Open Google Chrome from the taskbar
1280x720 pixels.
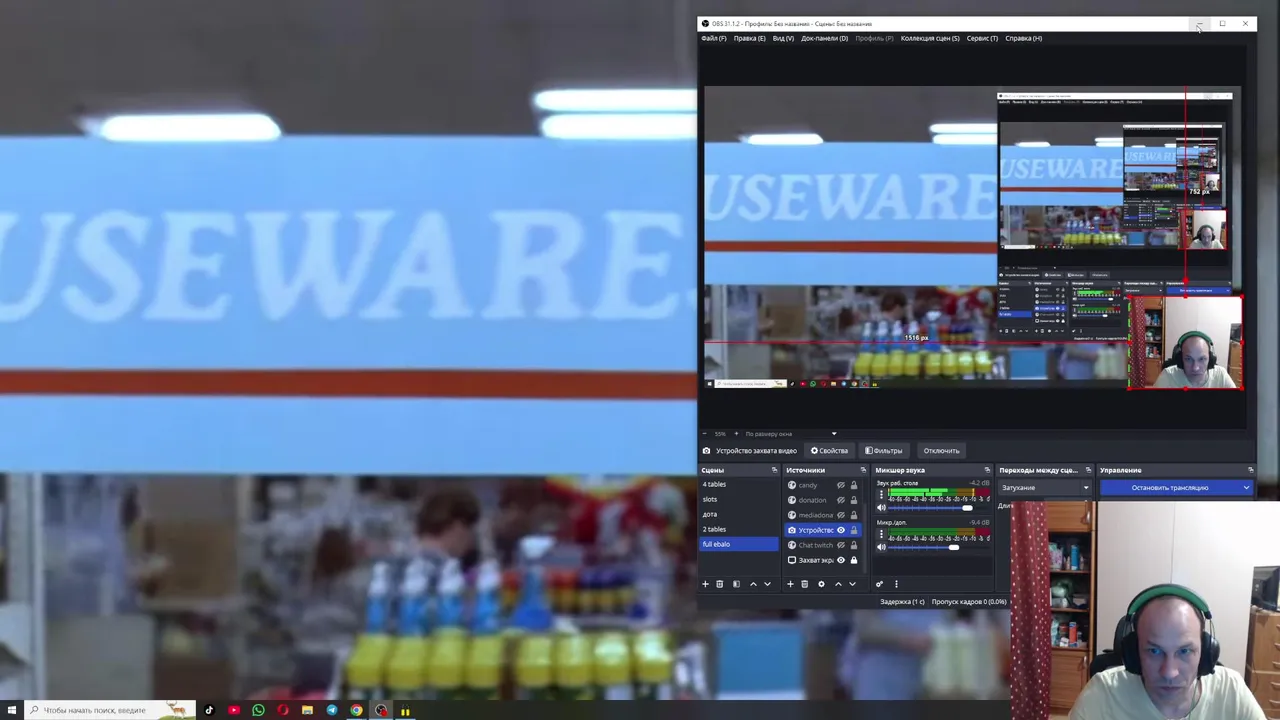pyautogui.click(x=356, y=711)
